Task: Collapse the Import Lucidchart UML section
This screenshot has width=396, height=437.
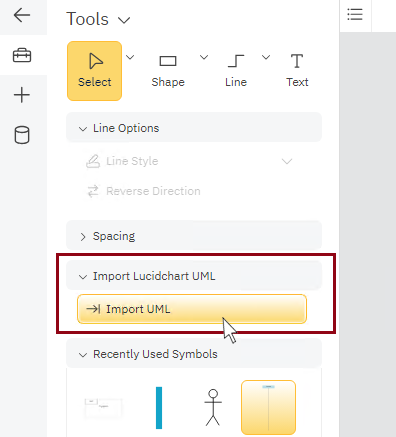Action: coord(194,276)
